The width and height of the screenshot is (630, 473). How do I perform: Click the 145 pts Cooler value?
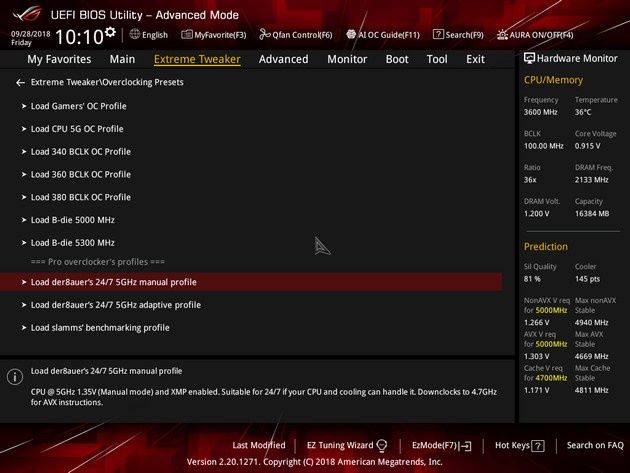[587, 279]
